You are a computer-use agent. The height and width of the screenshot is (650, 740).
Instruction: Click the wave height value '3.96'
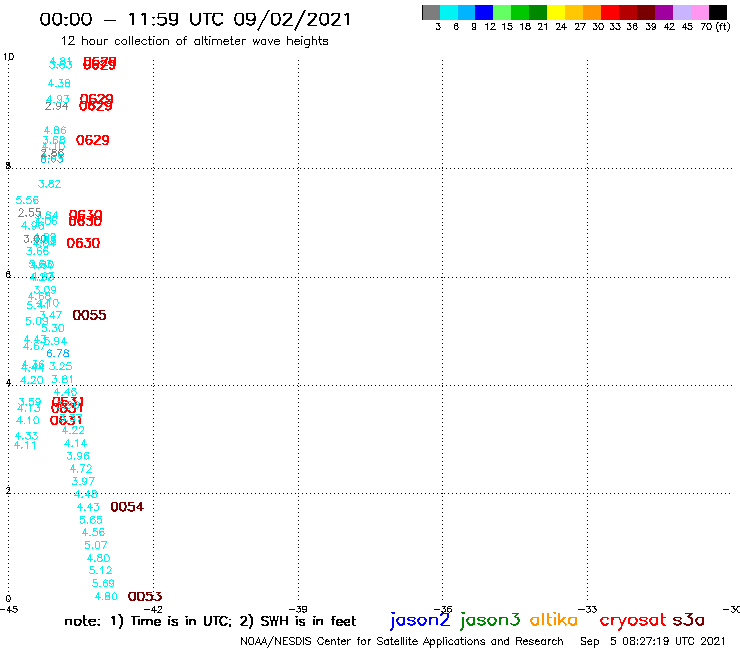pyautogui.click(x=78, y=456)
